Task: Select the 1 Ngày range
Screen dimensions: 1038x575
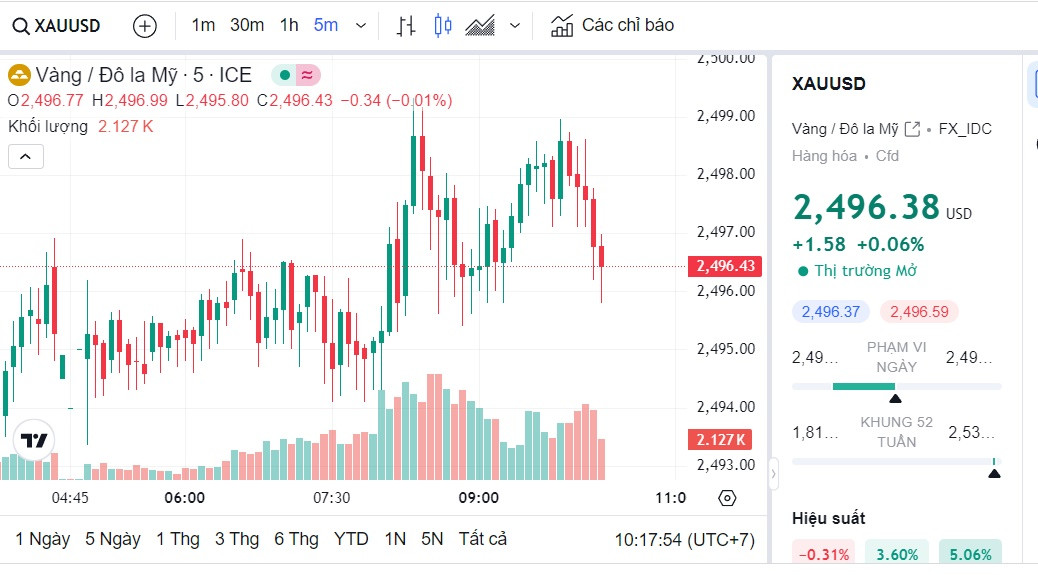Action: (x=42, y=539)
